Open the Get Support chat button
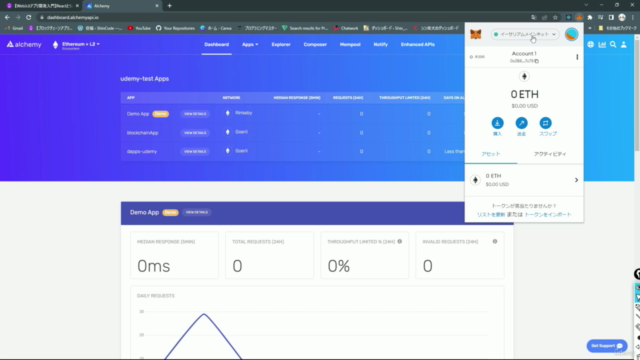This screenshot has height=360, width=640. point(607,346)
